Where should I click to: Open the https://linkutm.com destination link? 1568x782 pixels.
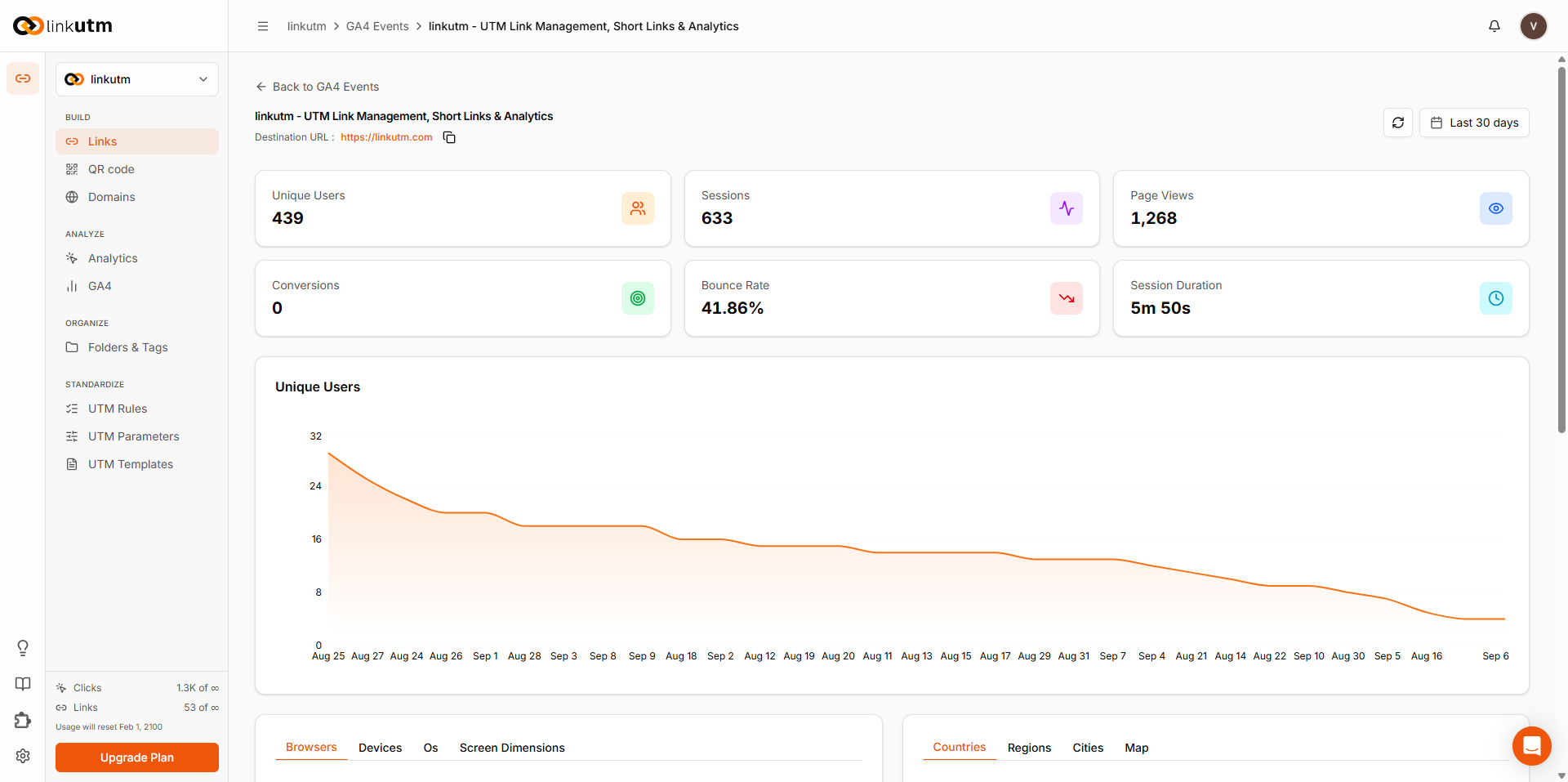coord(386,137)
